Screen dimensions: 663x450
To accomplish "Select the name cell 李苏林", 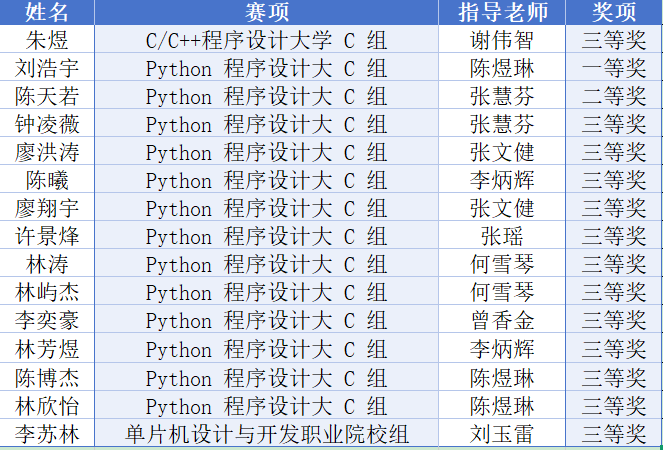I will (47, 433).
